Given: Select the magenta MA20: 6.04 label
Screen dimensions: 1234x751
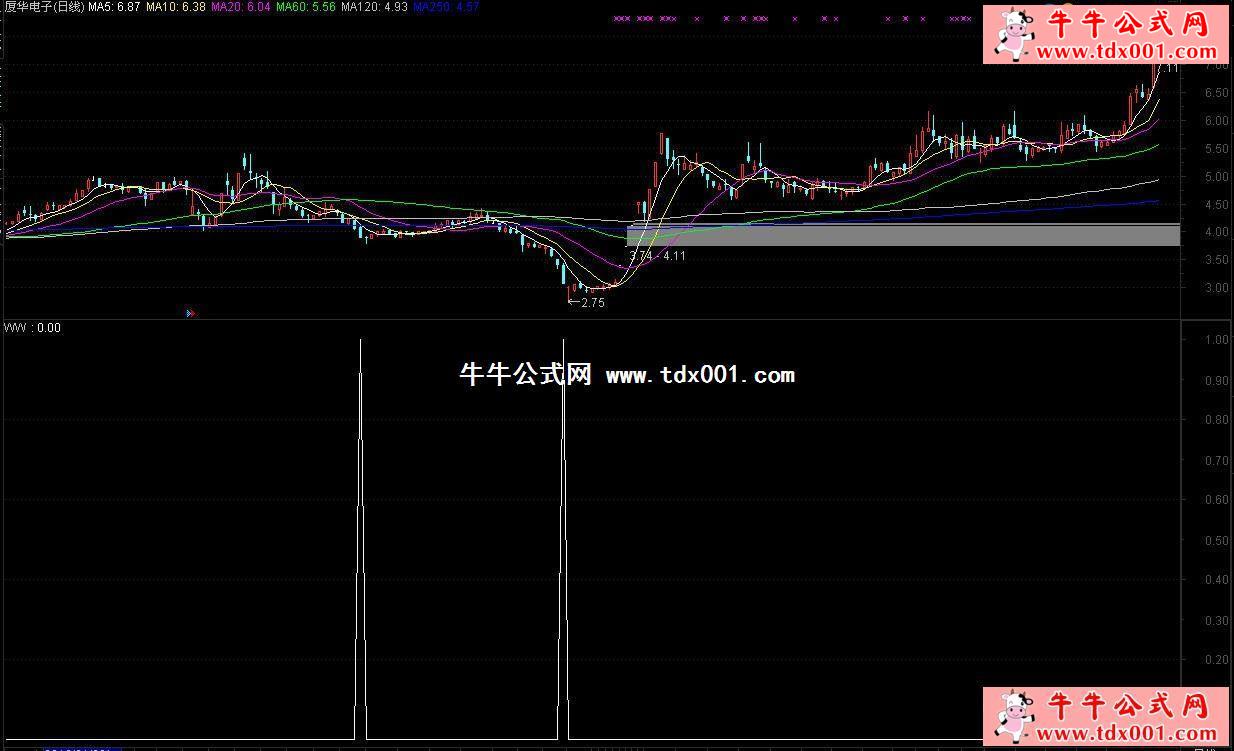Looking at the screenshot, I should click(241, 7).
